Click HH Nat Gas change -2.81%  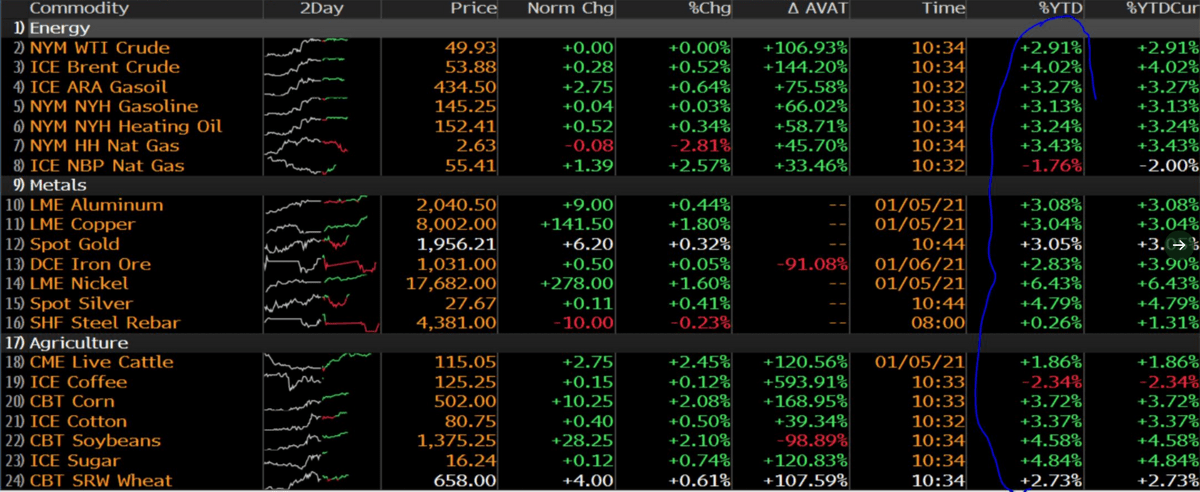702,146
